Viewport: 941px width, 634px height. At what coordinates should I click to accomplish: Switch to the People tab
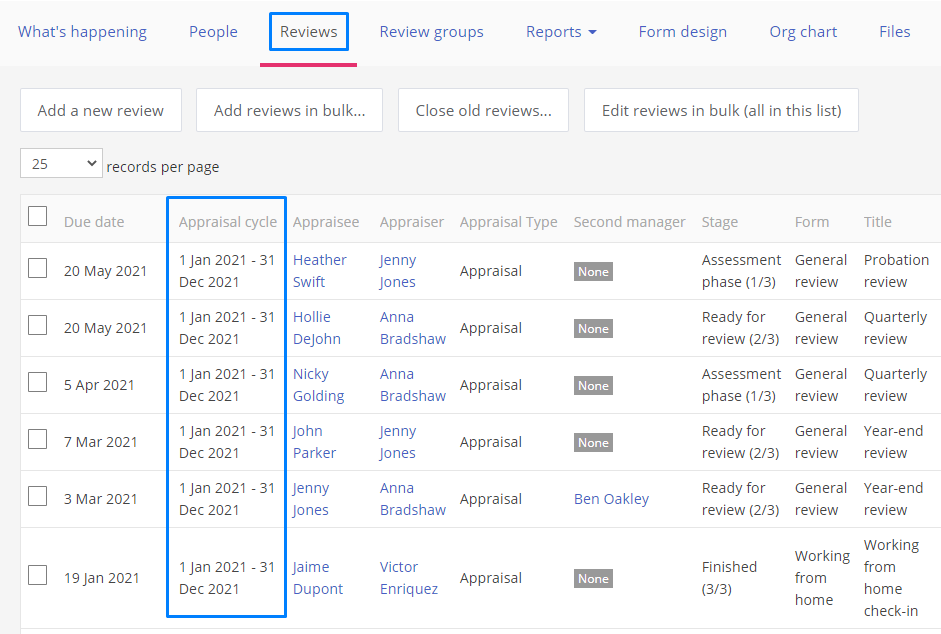point(213,32)
